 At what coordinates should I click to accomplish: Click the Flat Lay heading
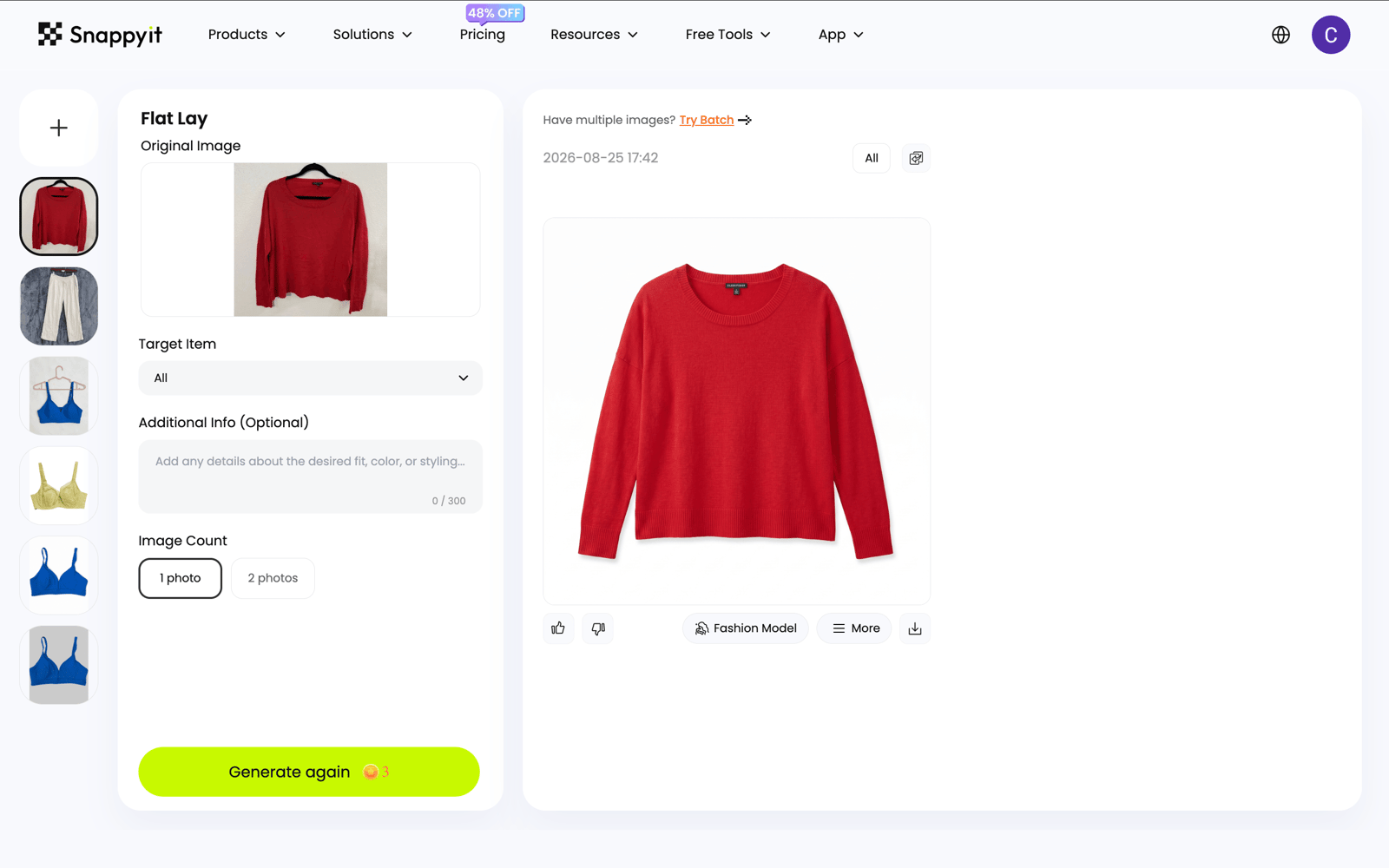point(174,118)
